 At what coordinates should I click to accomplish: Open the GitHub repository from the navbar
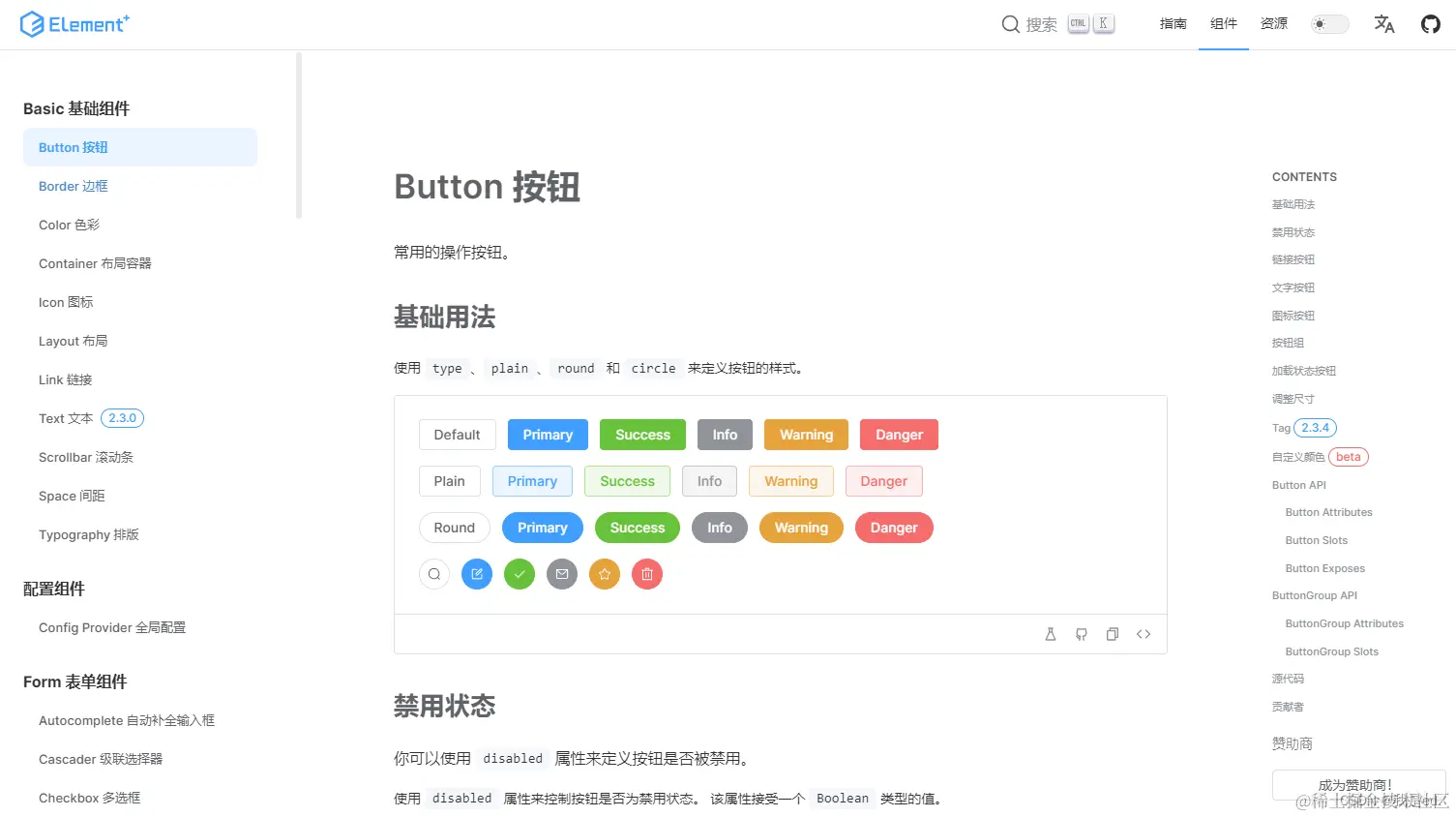[x=1430, y=23]
